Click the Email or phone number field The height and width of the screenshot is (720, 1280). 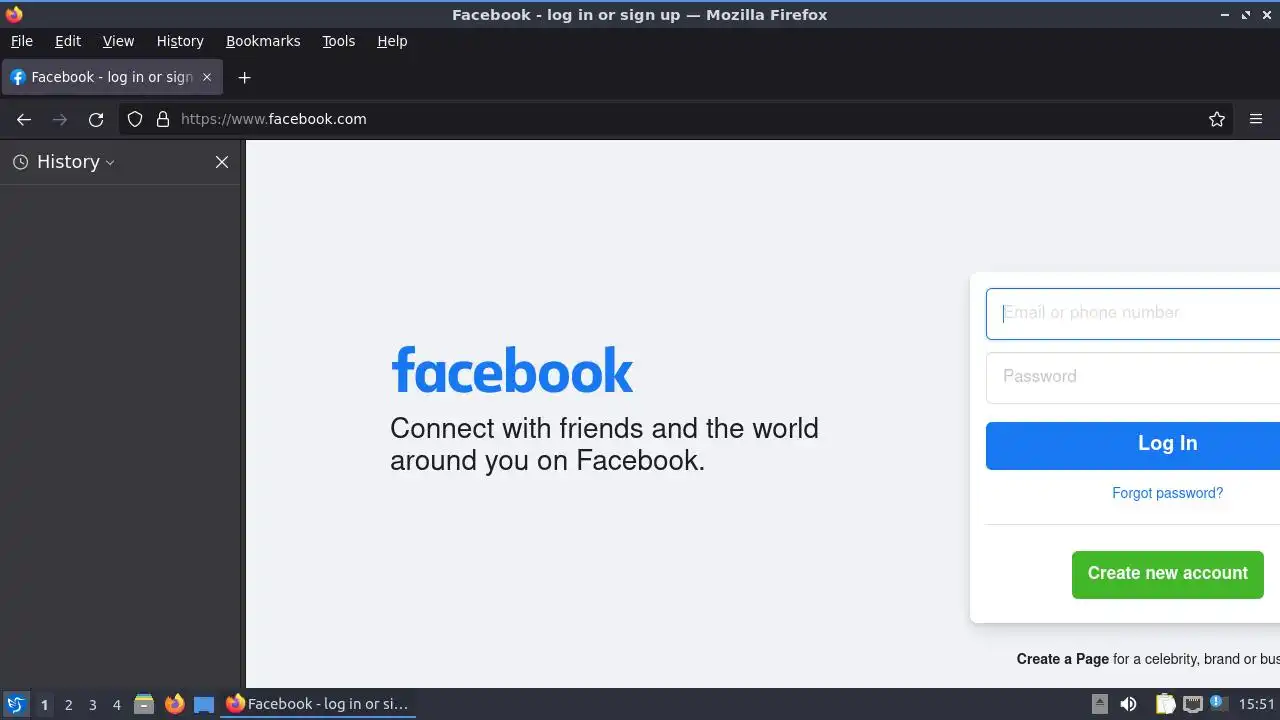1133,313
